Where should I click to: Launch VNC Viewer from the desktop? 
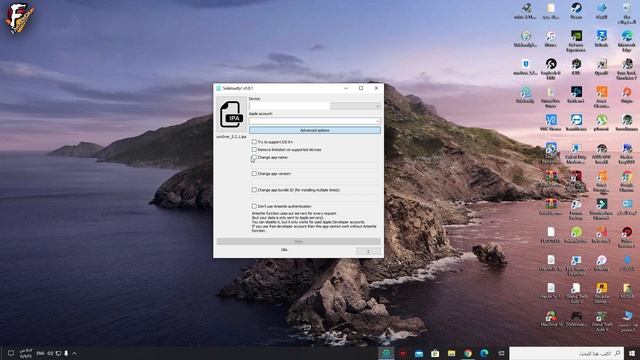click(x=551, y=122)
